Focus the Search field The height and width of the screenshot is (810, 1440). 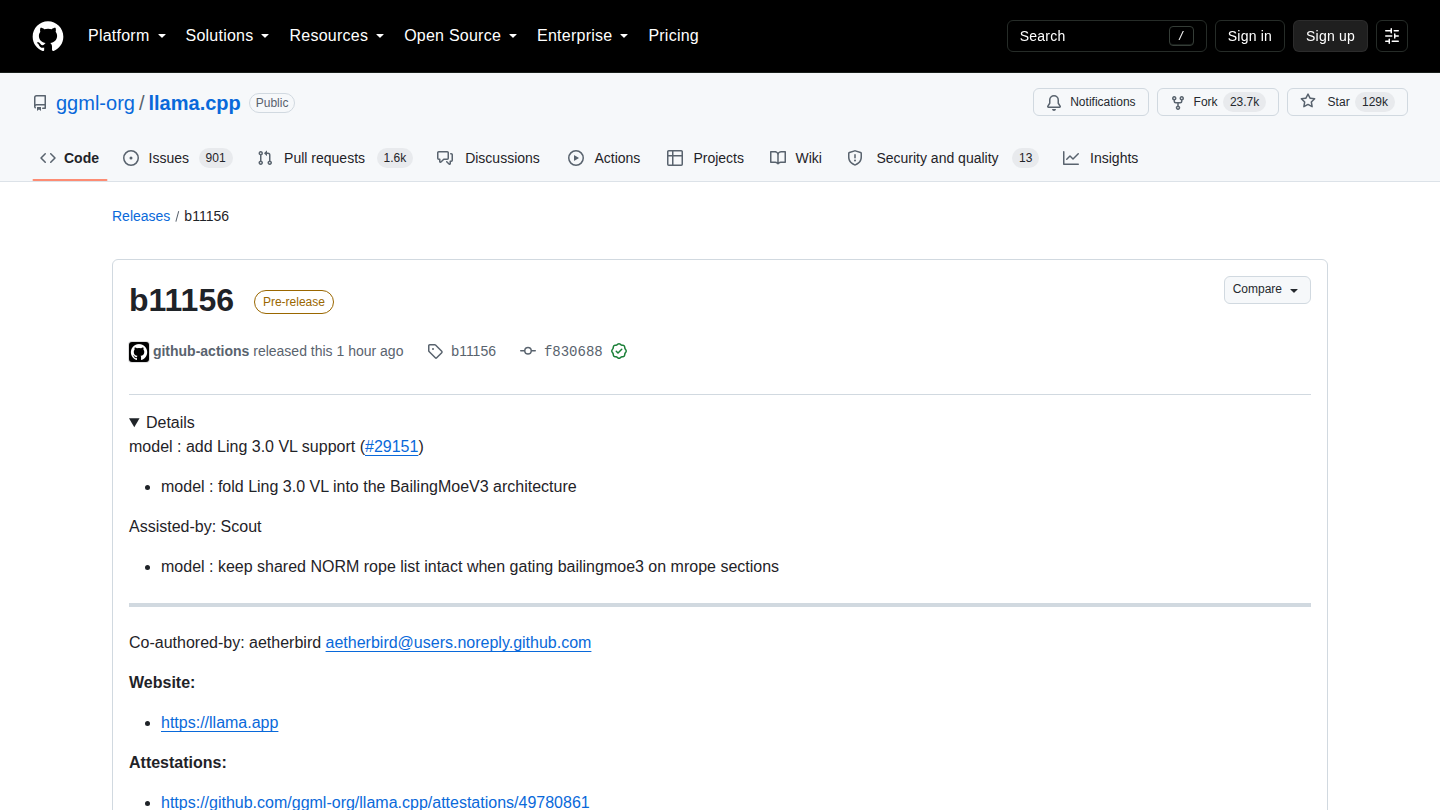1107,36
